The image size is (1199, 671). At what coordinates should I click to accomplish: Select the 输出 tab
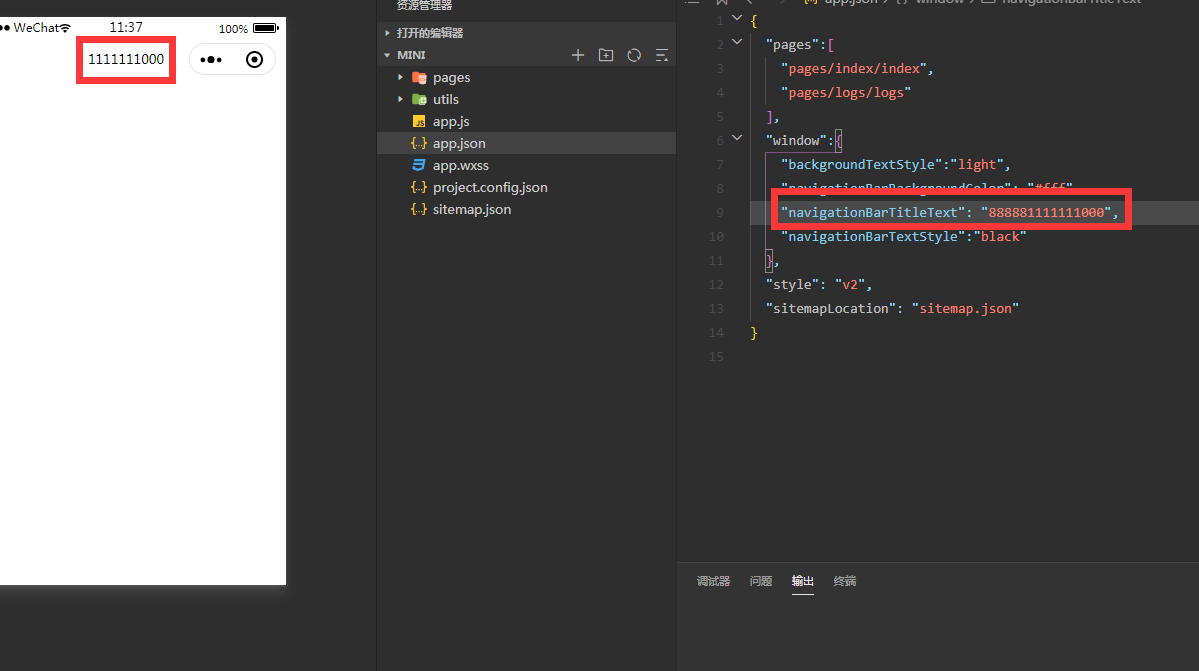coord(802,582)
